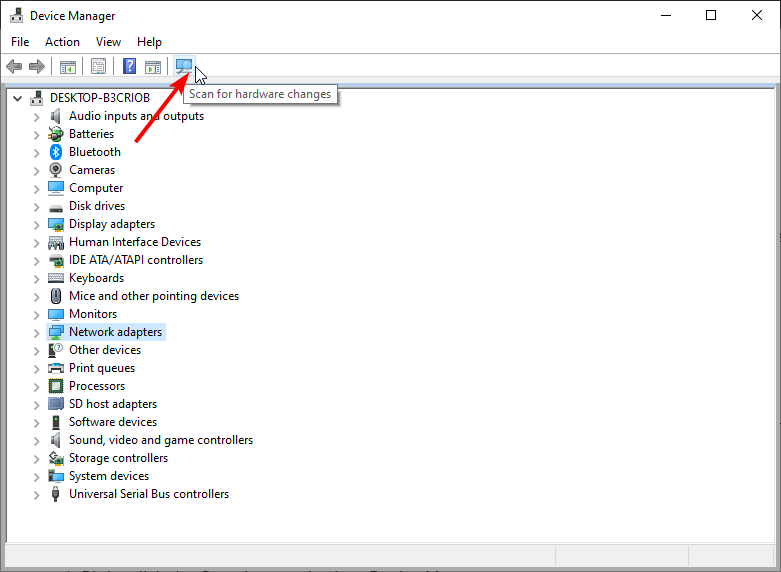Select the Storage controllers label
781x572 pixels.
119,458
